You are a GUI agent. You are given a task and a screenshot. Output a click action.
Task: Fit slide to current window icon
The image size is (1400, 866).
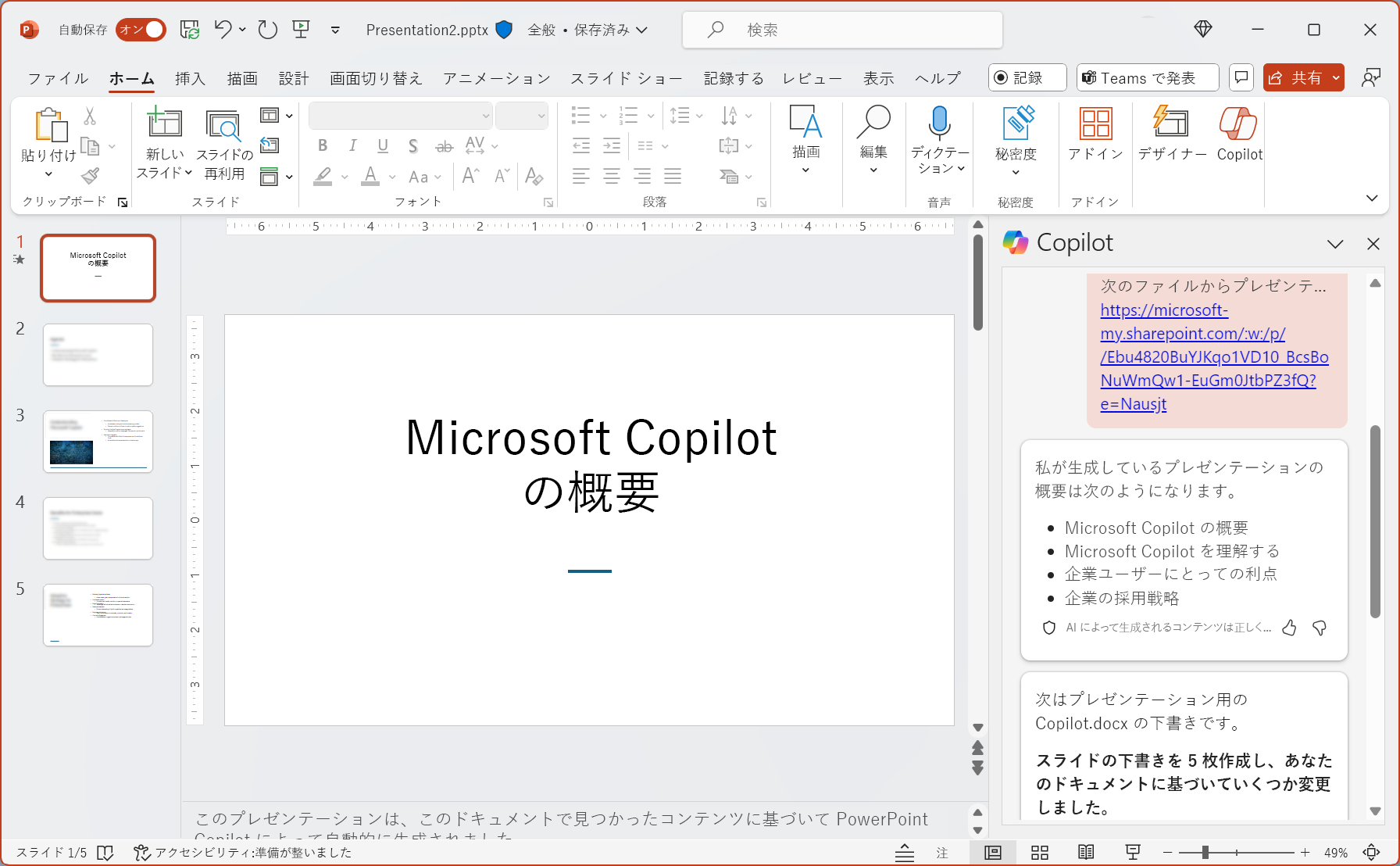(x=1371, y=853)
